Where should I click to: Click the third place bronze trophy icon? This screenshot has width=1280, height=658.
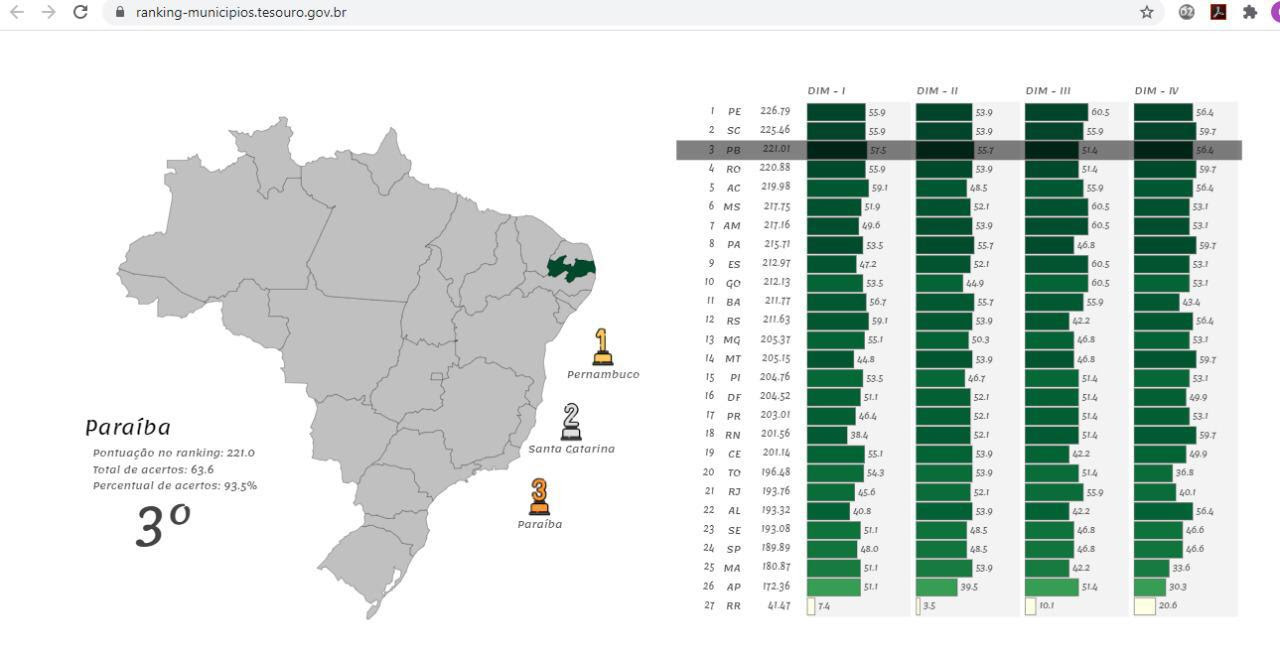coord(539,497)
